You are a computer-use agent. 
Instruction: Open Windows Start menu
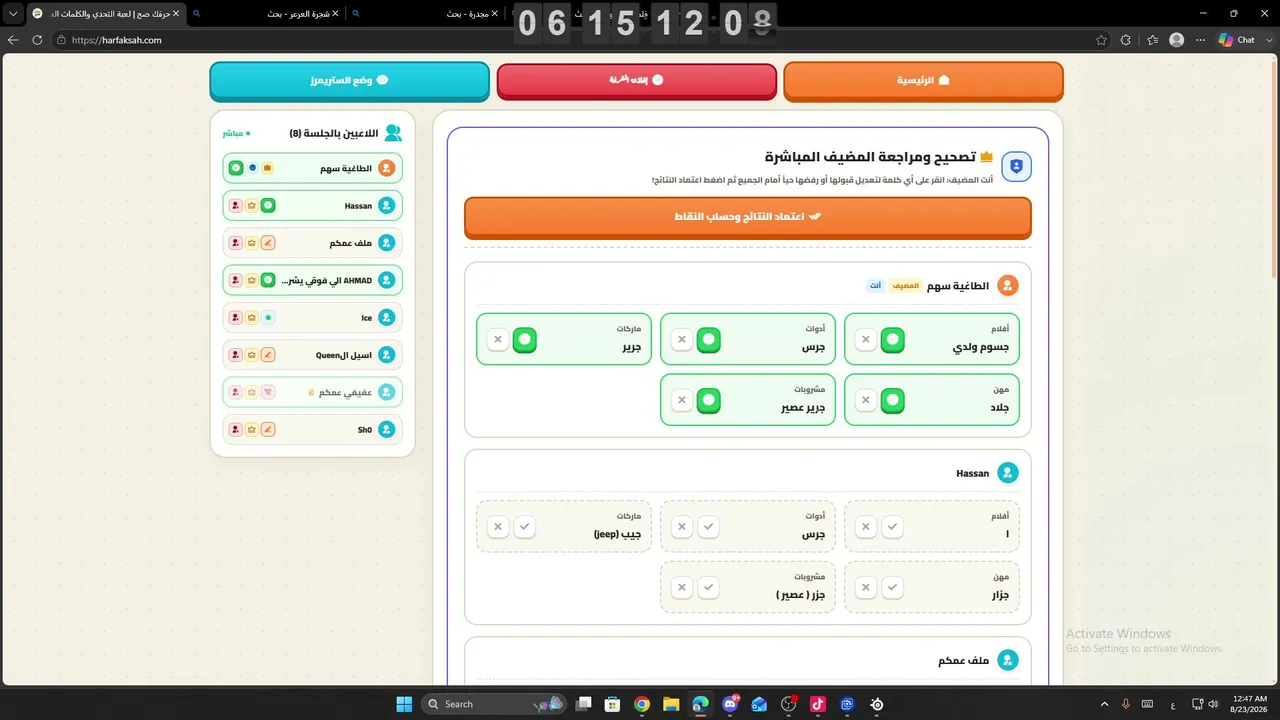click(x=404, y=704)
